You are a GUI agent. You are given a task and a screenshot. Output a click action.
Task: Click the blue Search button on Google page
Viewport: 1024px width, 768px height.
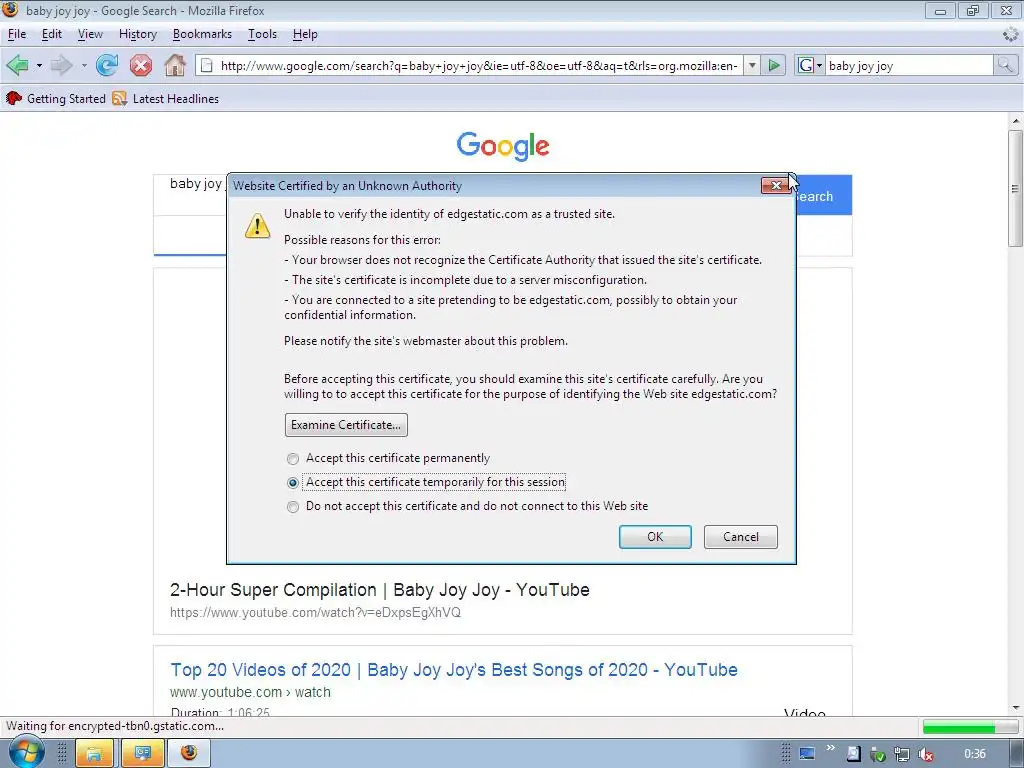824,196
